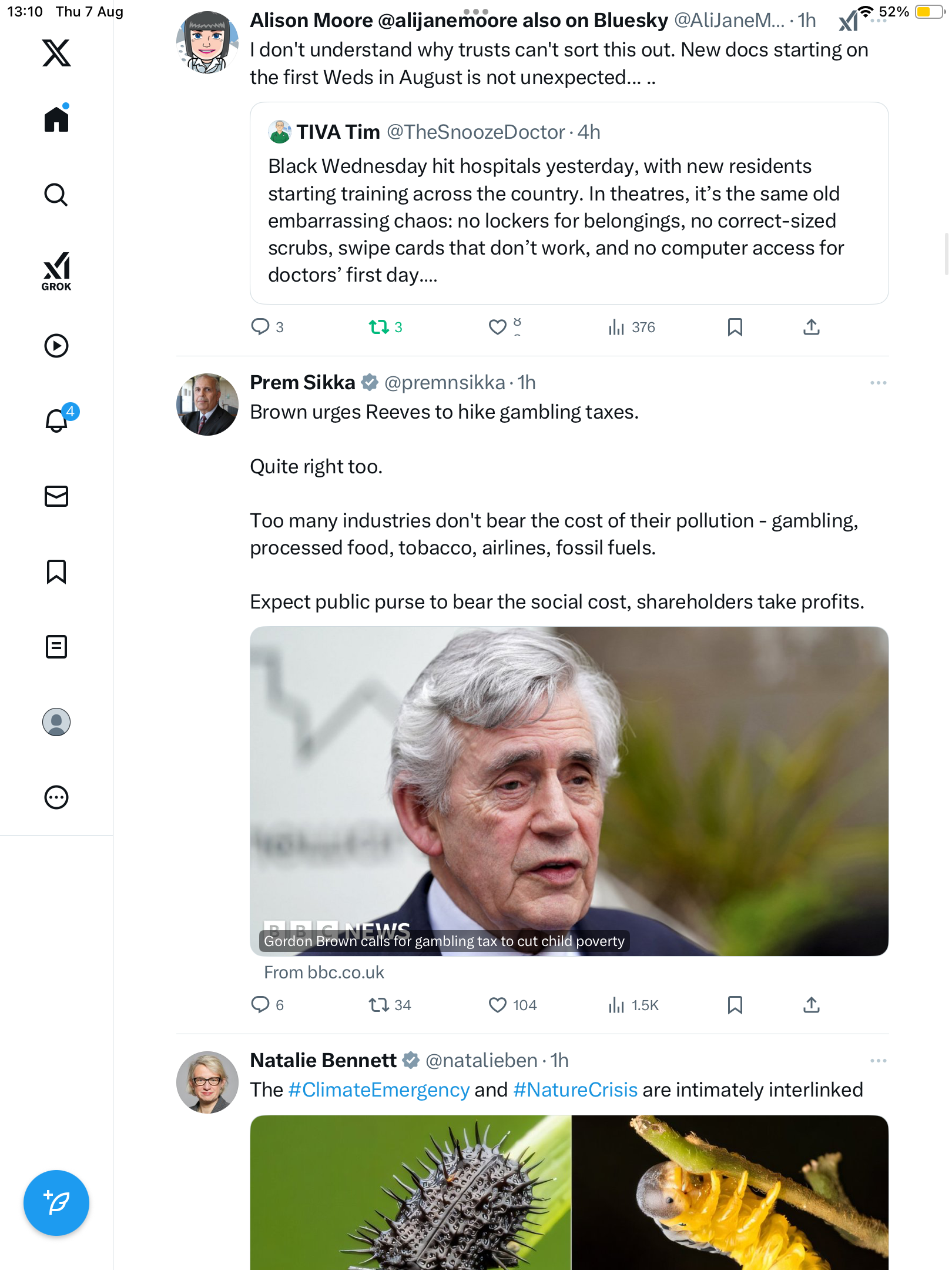The height and width of the screenshot is (1270, 952).
Task: Open the #NatureCrisis hashtag link
Action: 575,1090
